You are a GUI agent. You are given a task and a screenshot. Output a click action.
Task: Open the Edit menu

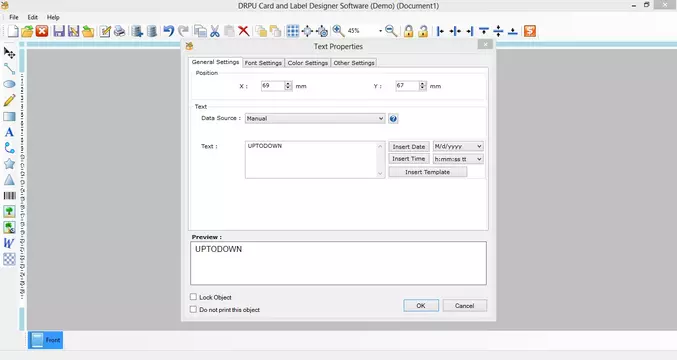[x=32, y=17]
